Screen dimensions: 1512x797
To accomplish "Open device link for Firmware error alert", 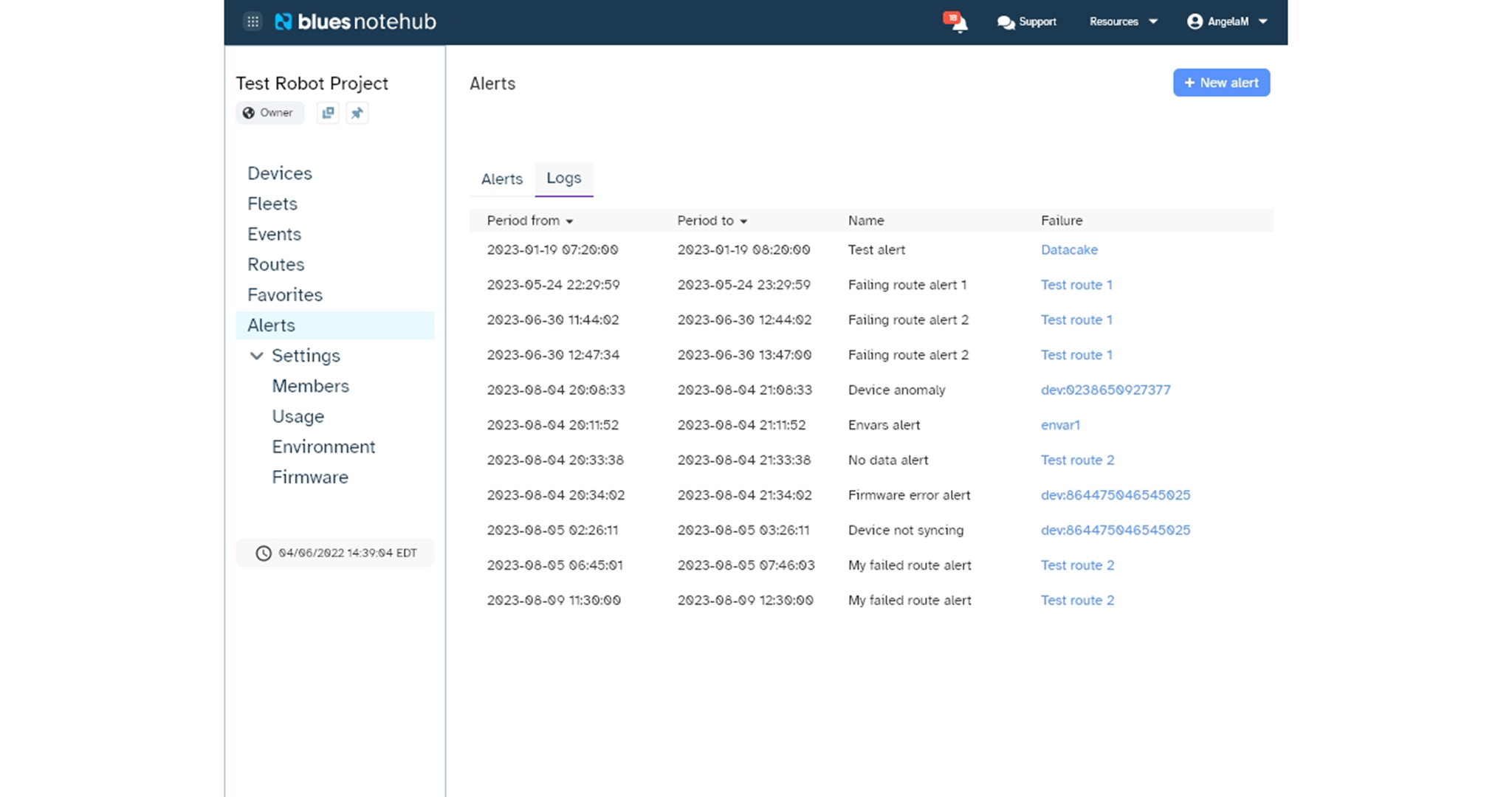I will click(x=1116, y=495).
